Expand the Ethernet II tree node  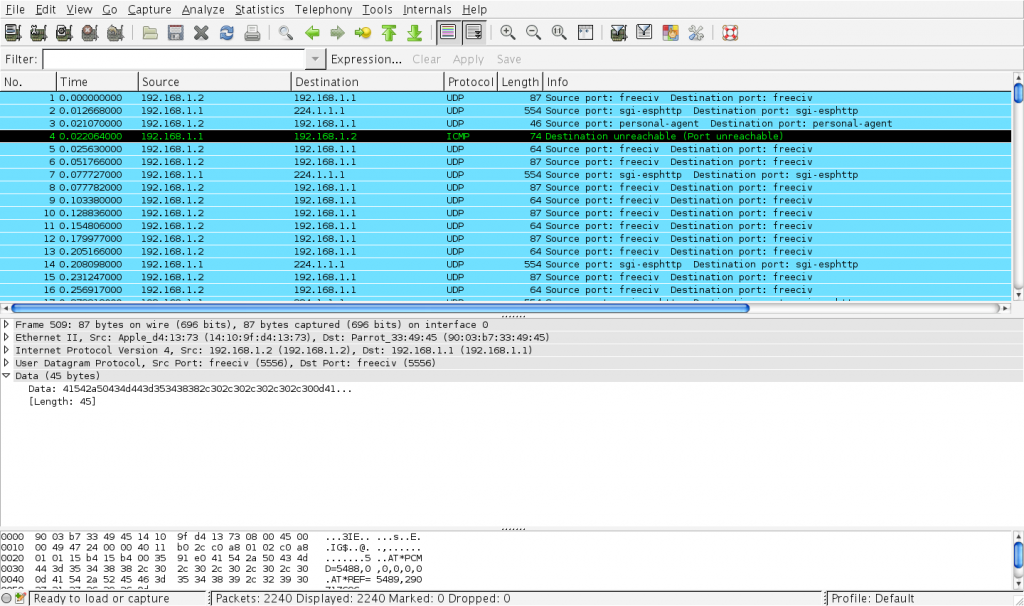coord(6,338)
